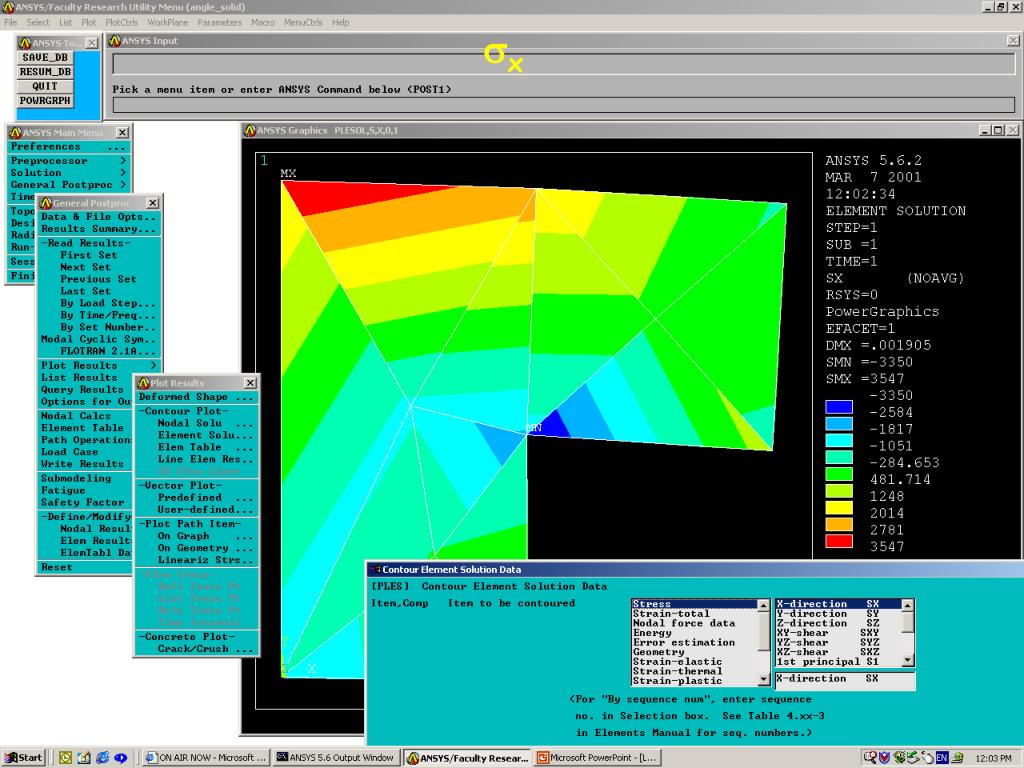Click the X-direction SX selection box

click(844, 679)
